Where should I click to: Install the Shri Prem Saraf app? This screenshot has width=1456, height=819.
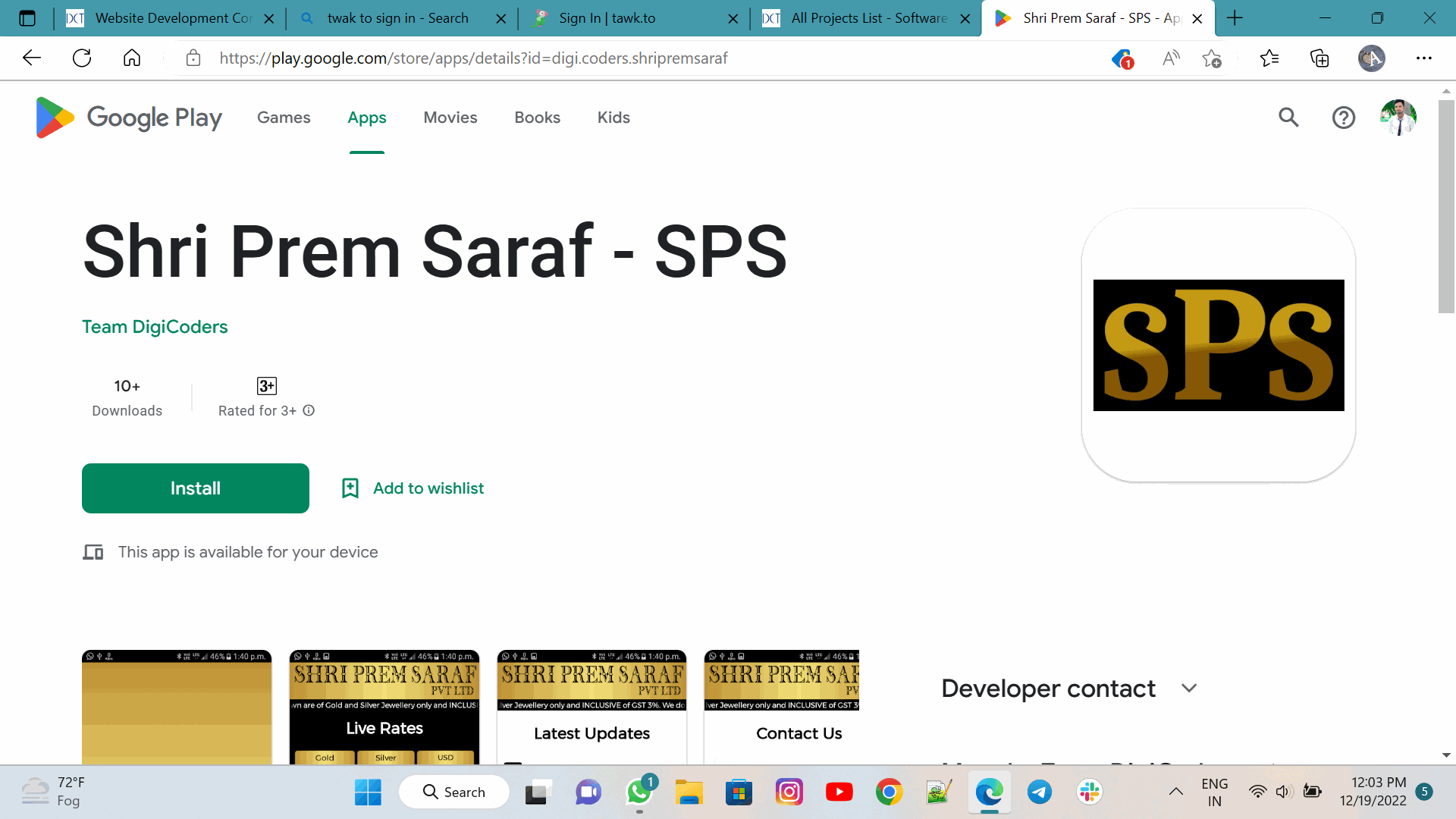click(196, 488)
